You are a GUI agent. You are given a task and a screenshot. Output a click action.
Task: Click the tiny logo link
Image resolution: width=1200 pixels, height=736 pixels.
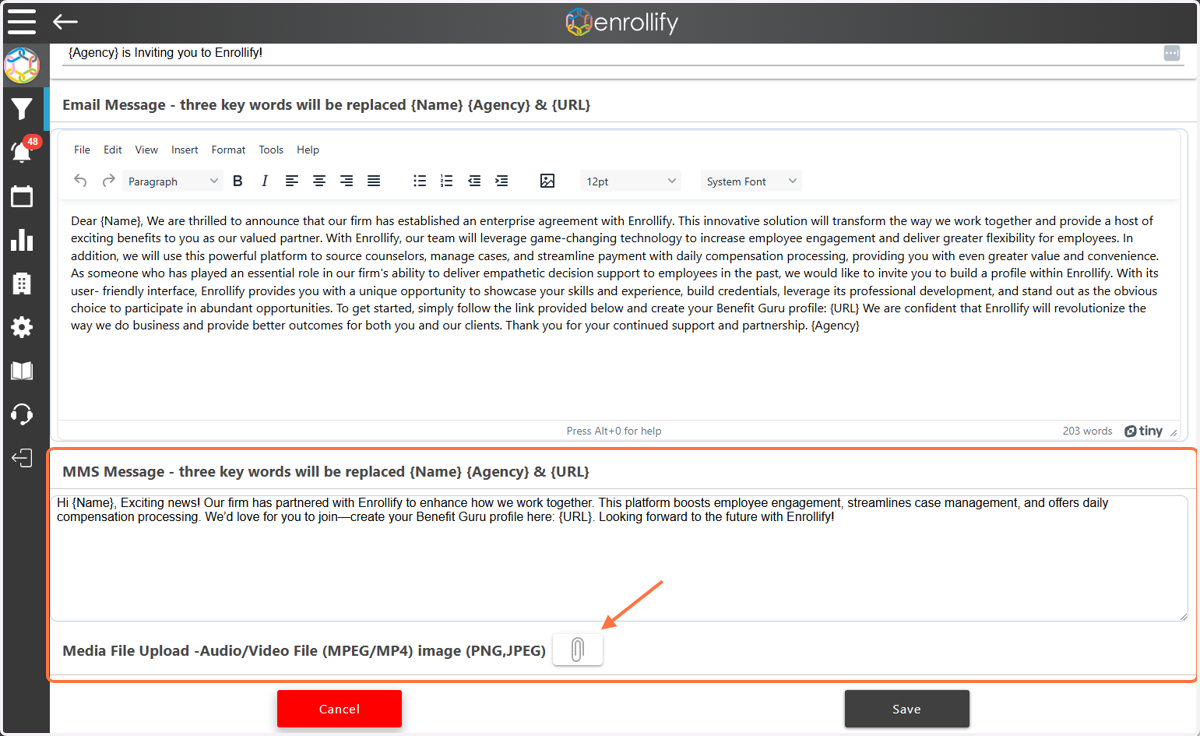(1143, 431)
